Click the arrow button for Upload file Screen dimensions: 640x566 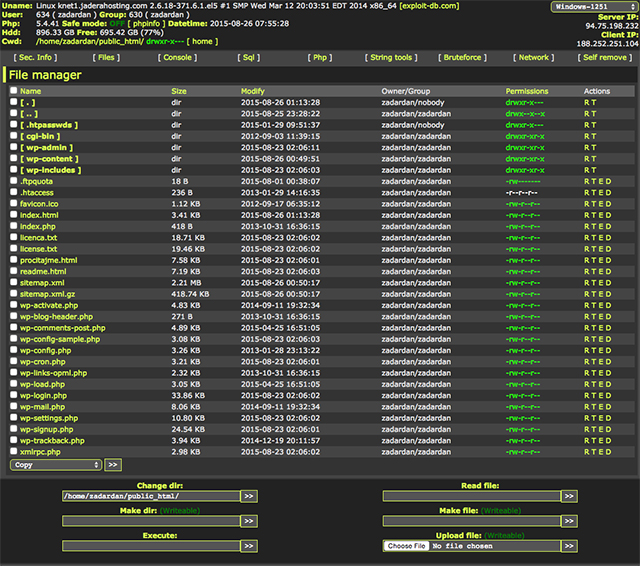pyautogui.click(x=569, y=546)
